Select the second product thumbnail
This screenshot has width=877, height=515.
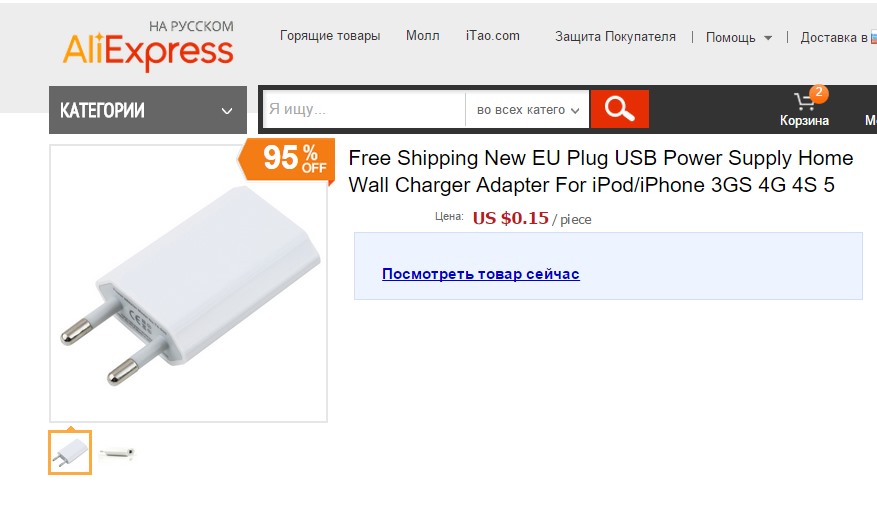click(116, 454)
